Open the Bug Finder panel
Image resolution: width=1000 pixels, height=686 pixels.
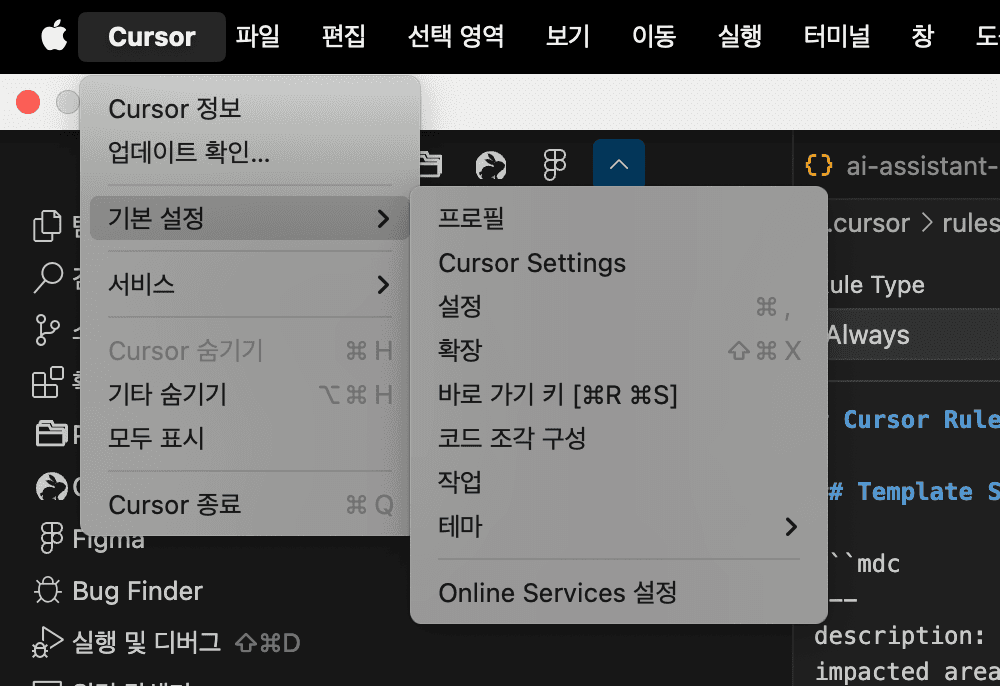119,591
